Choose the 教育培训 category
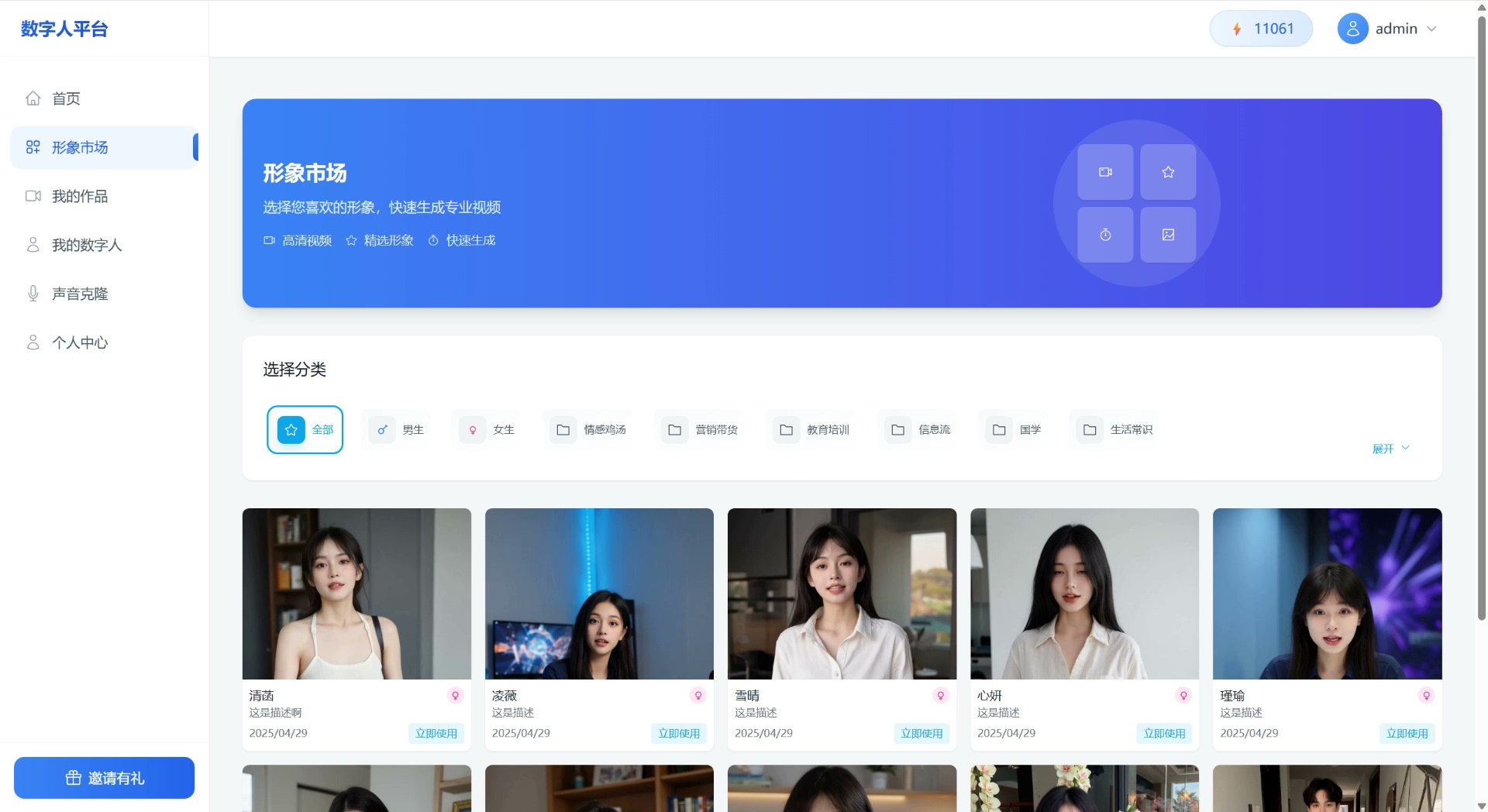 pyautogui.click(x=811, y=429)
